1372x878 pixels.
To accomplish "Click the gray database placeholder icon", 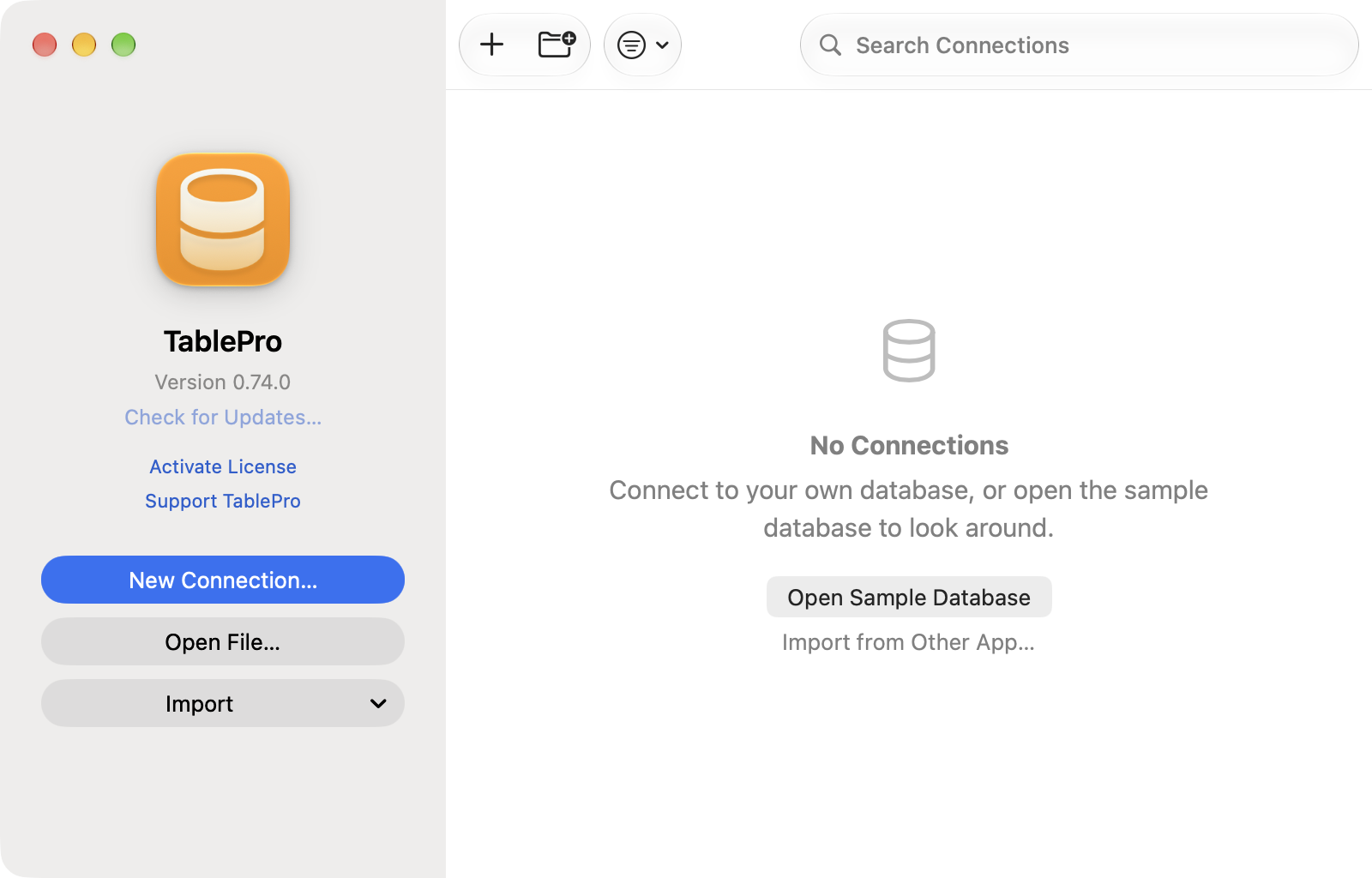I will 909,351.
